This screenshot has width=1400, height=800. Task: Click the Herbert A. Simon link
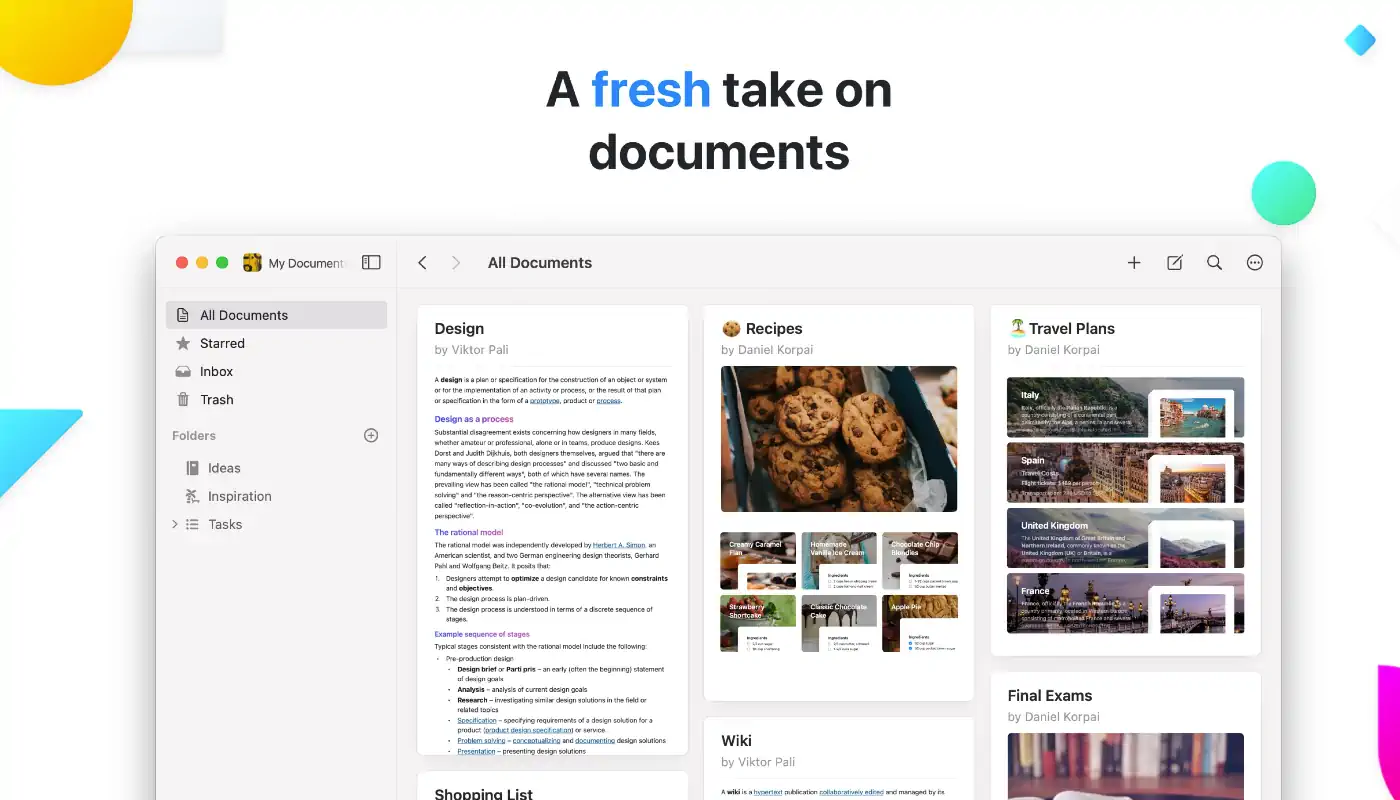pyautogui.click(x=619, y=545)
